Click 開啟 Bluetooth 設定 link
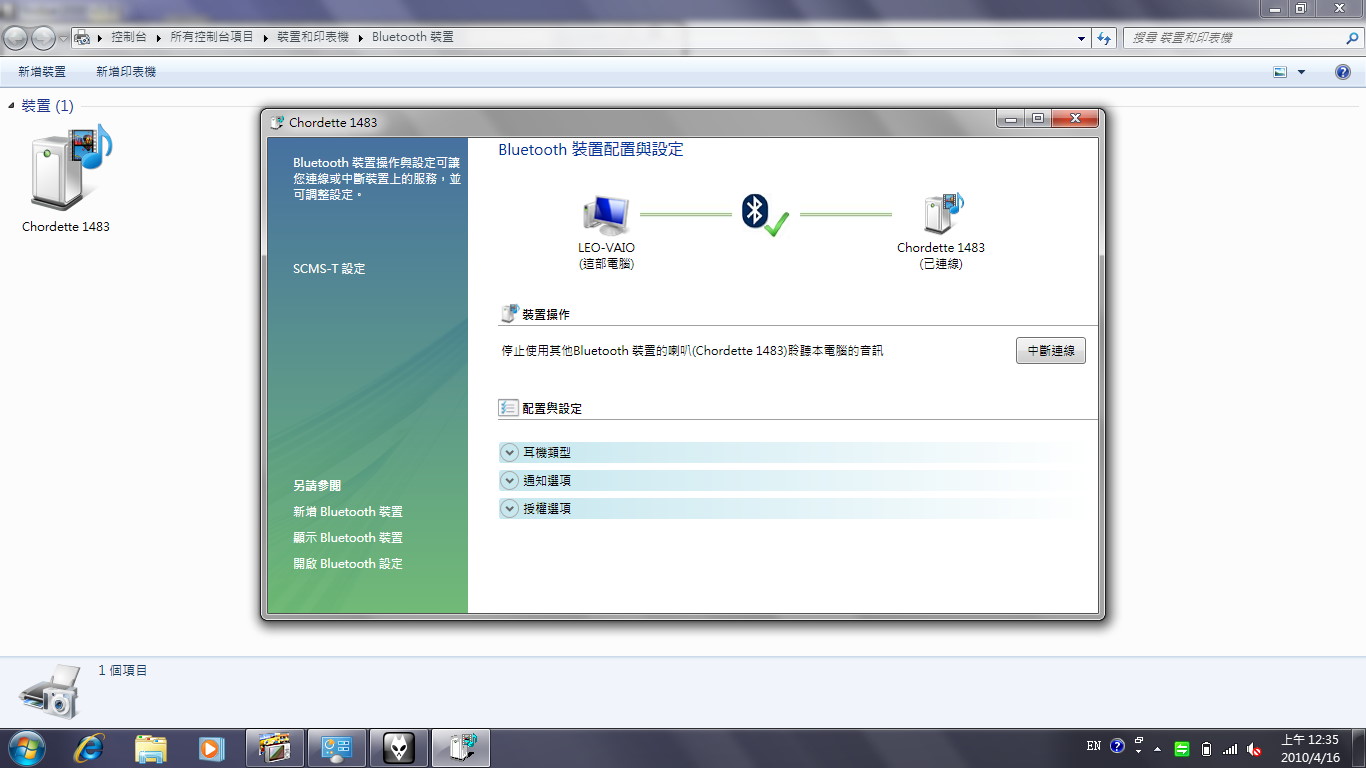1366x768 pixels. [348, 564]
